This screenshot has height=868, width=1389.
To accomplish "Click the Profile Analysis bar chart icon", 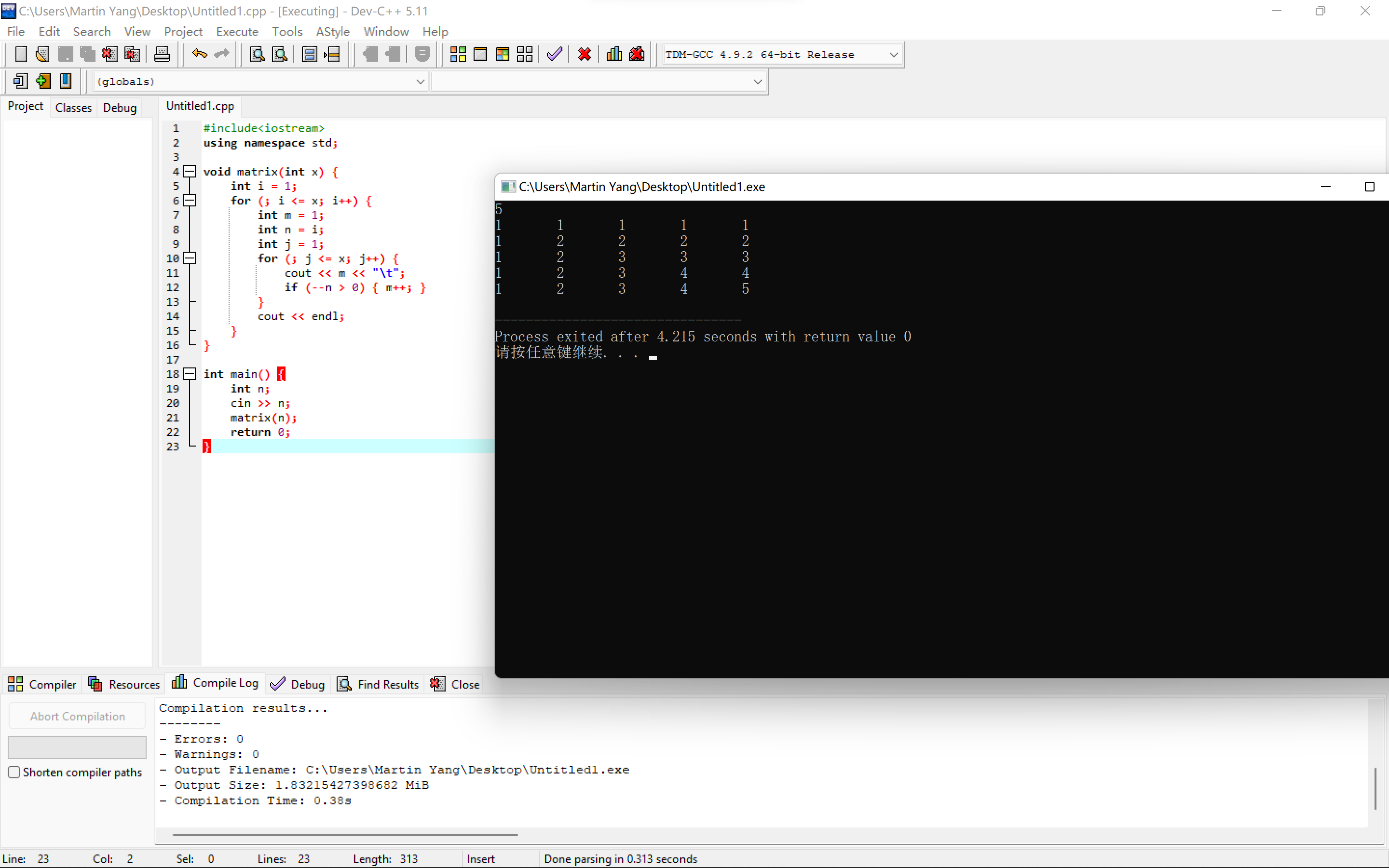I will [614, 54].
